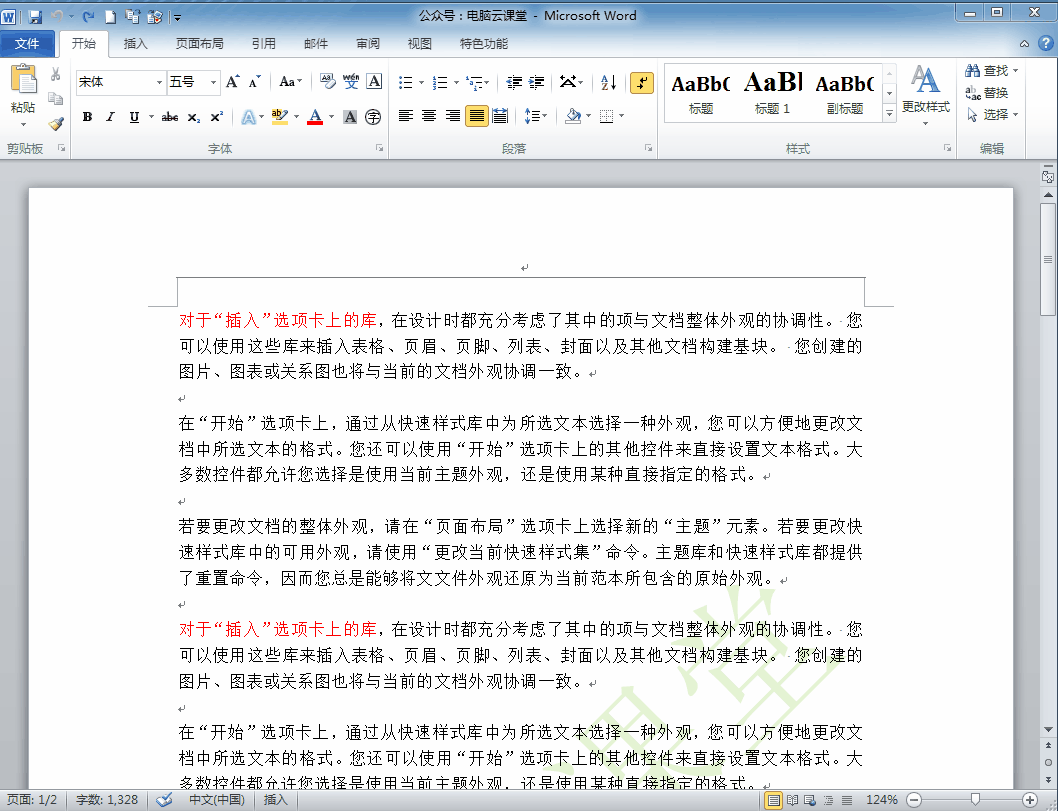This screenshot has width=1058, height=811.
Task: Open the 文件 File tab
Action: (27, 44)
